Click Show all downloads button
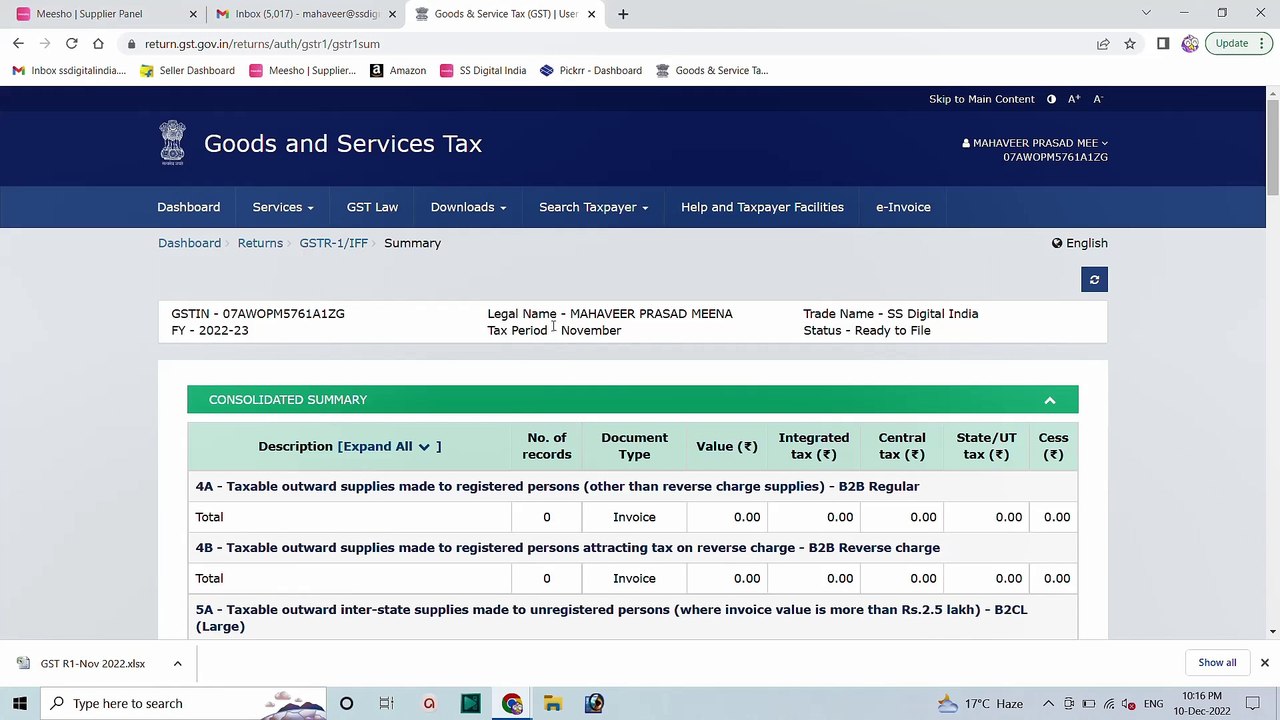Screen dimensions: 1280x720 pos(1217,663)
